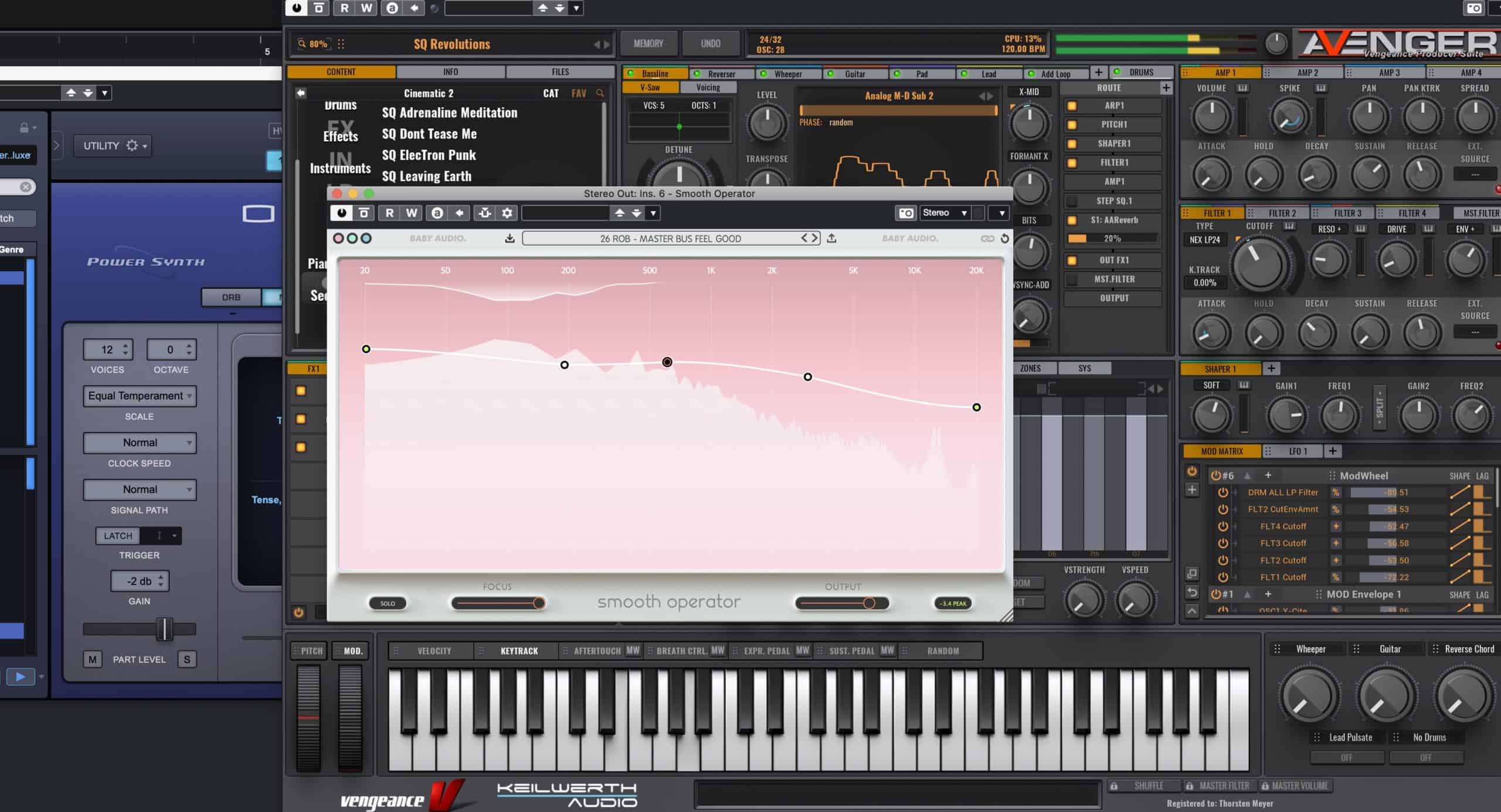Reset Smooth Operator with circular arrow icon
This screenshot has width=1501, height=812.
pyautogui.click(x=1005, y=239)
